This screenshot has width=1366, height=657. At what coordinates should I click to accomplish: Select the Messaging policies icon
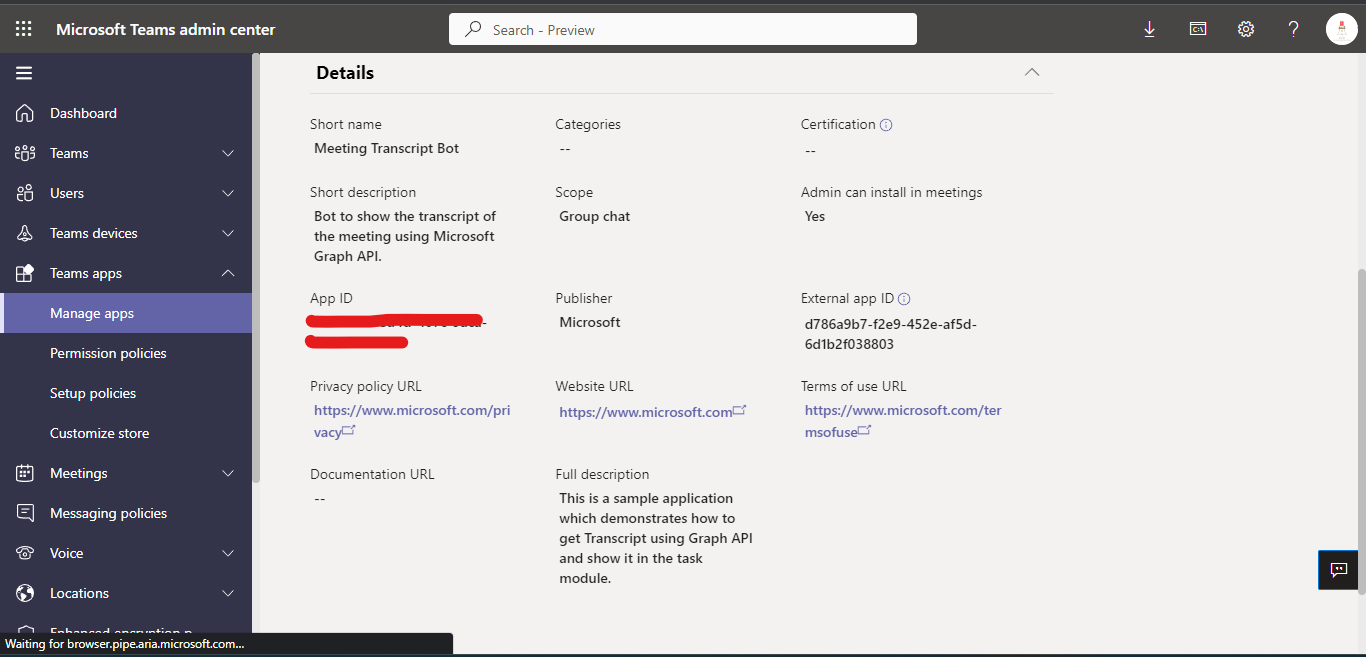click(x=22, y=512)
